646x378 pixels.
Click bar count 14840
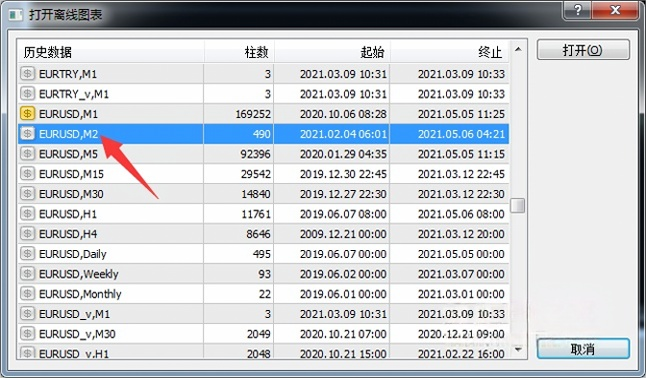coord(256,194)
